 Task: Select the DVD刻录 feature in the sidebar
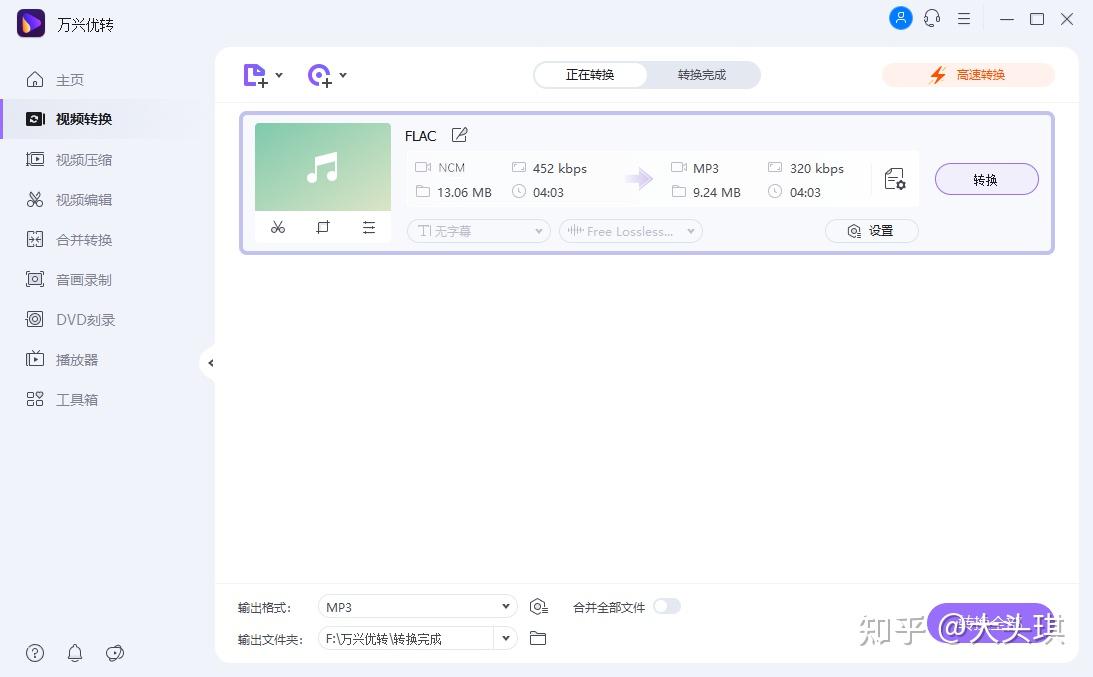87,319
